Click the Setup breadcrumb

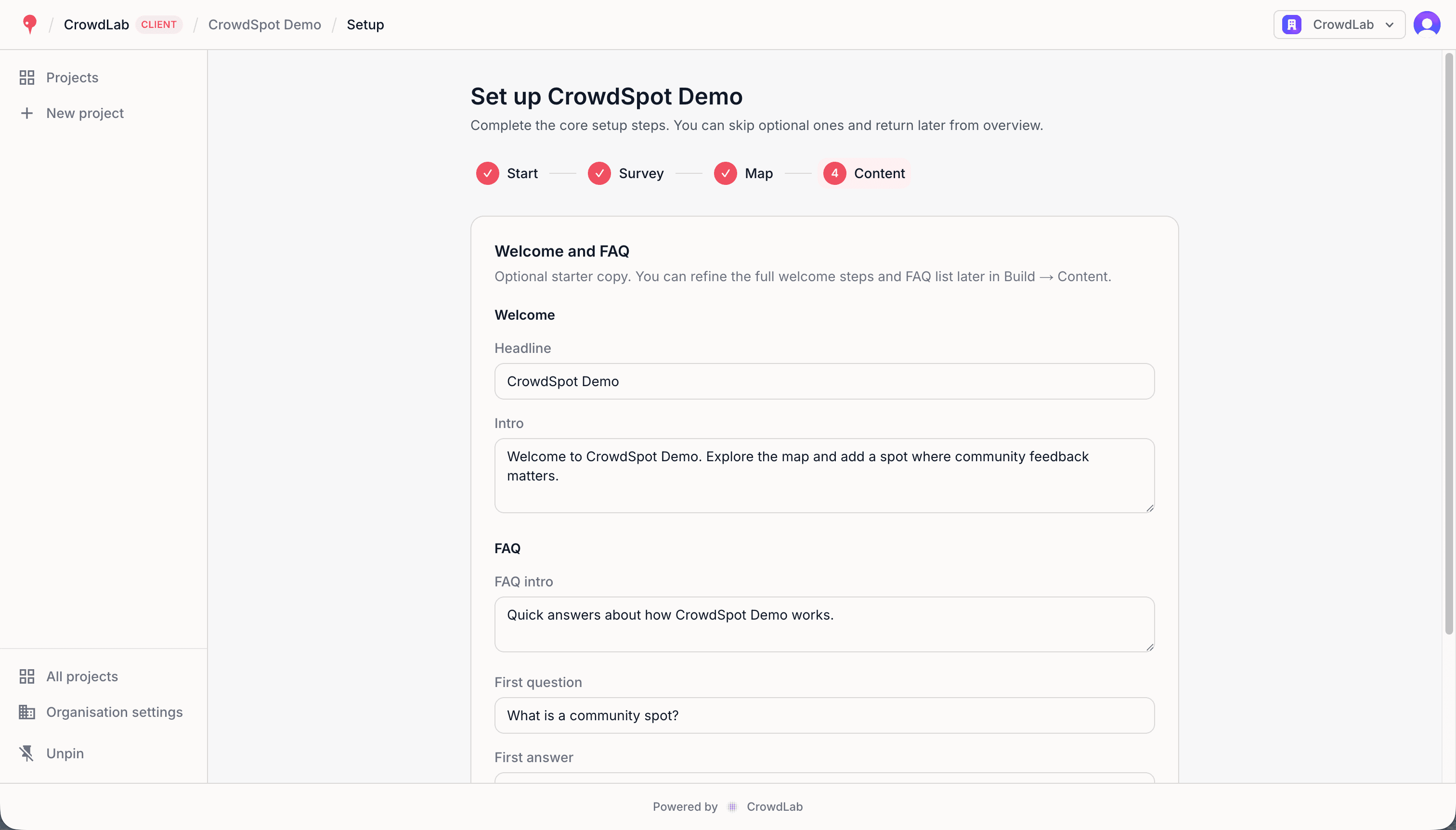tap(365, 25)
